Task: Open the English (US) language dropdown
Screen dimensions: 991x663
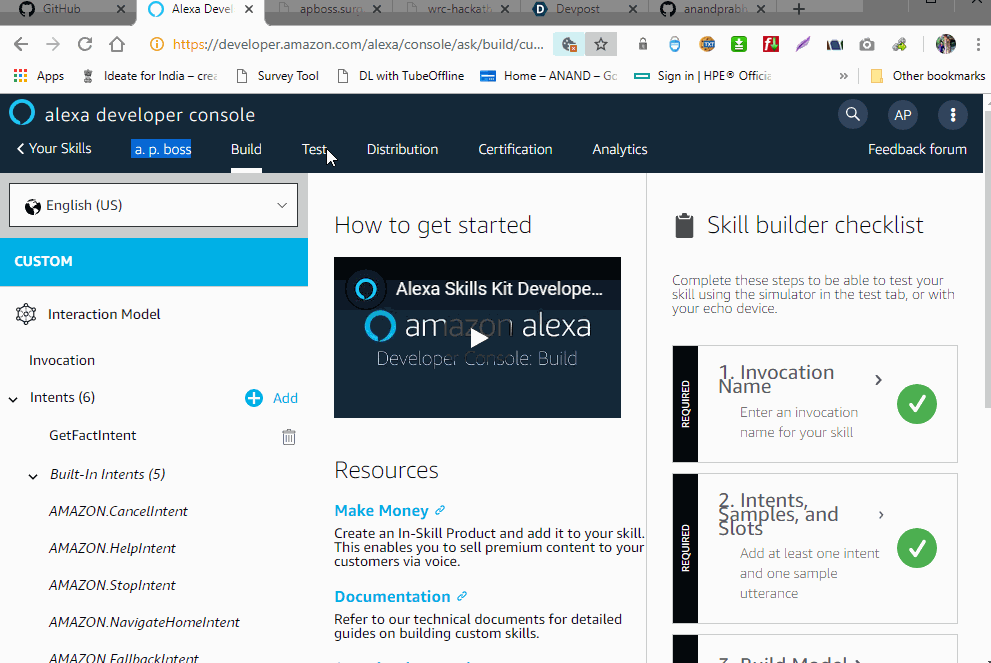Action: point(153,205)
